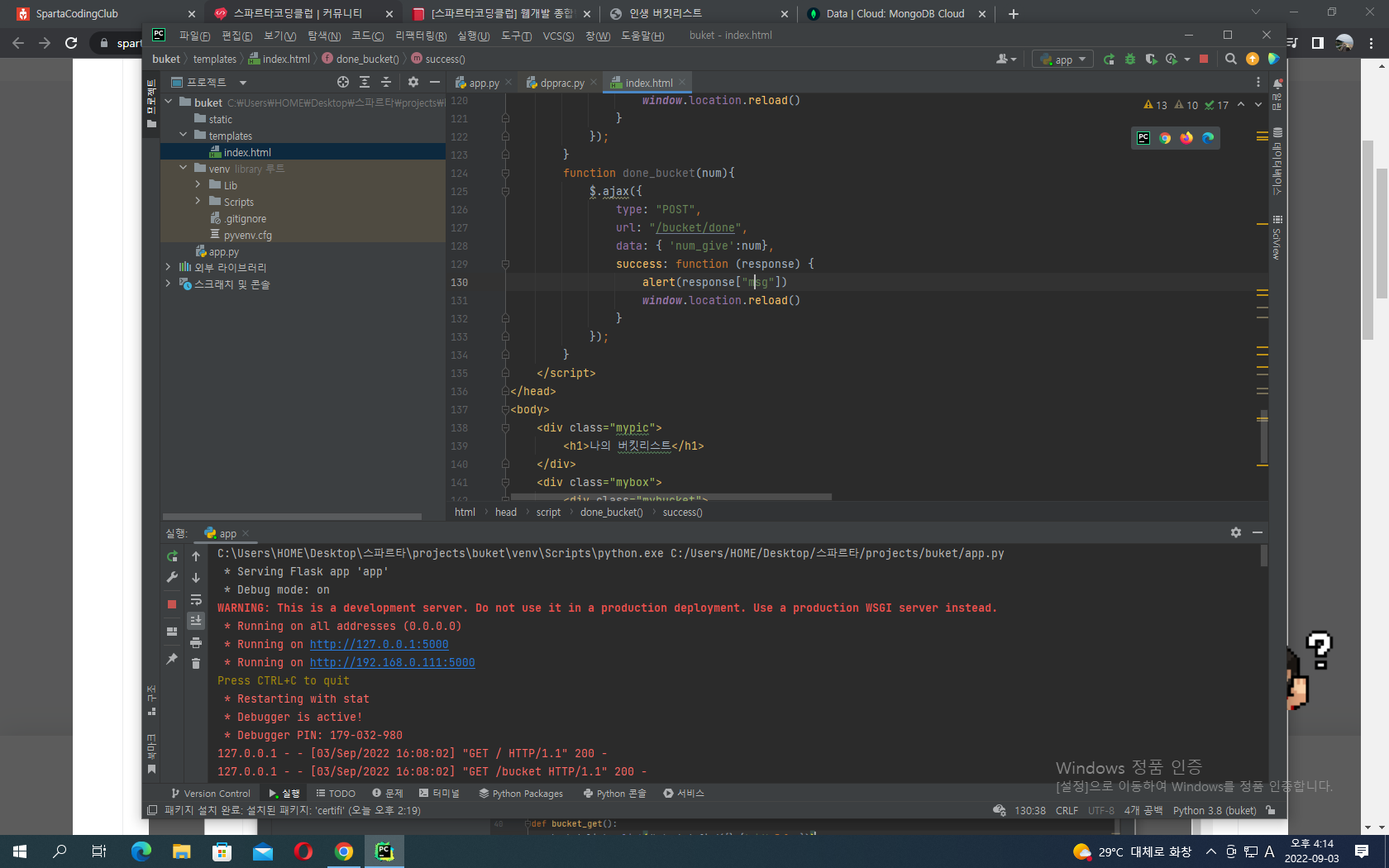
Task: Expand all project tree nodes icon
Action: click(x=365, y=82)
